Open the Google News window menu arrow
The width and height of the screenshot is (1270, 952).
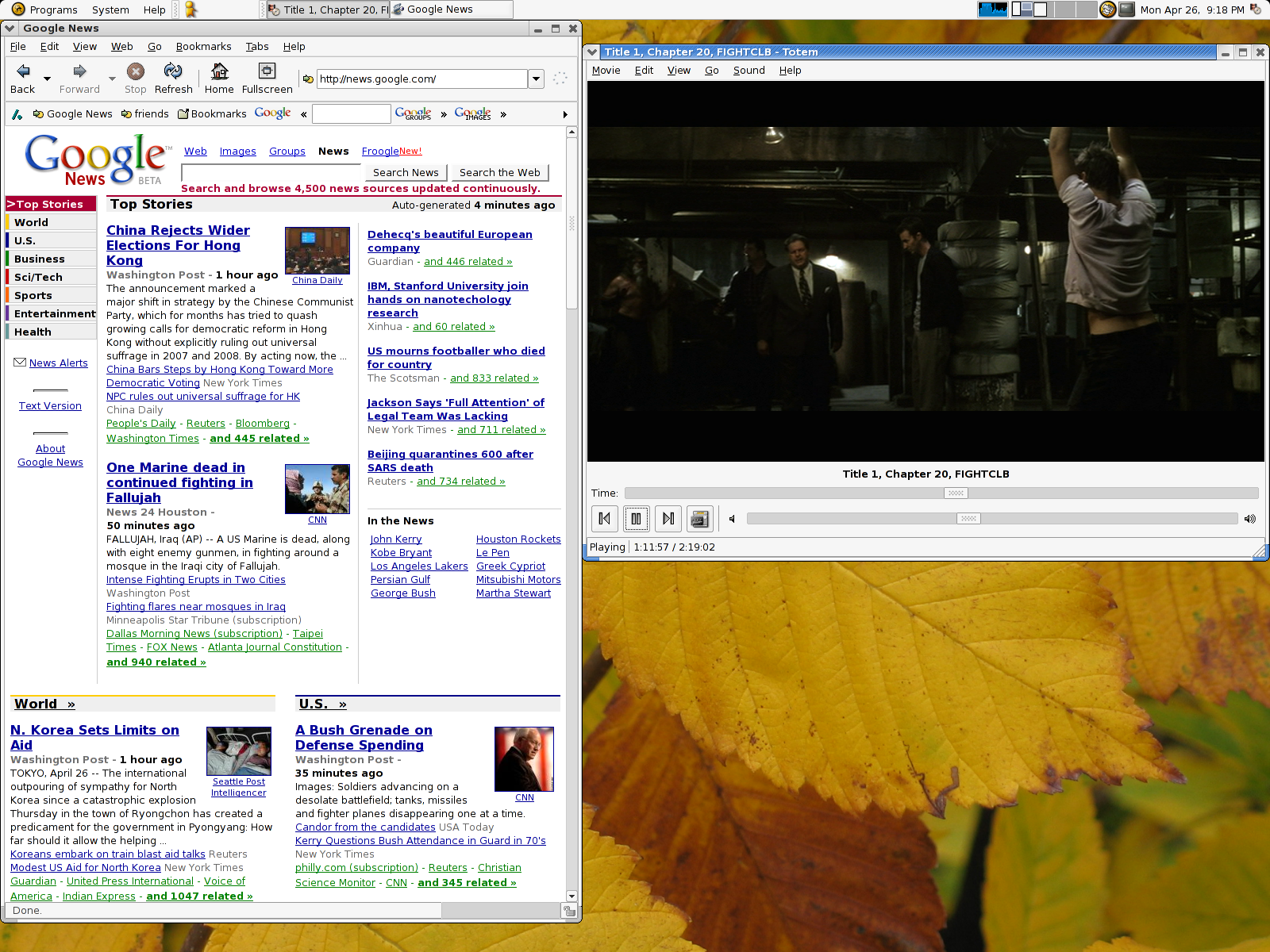(10, 29)
